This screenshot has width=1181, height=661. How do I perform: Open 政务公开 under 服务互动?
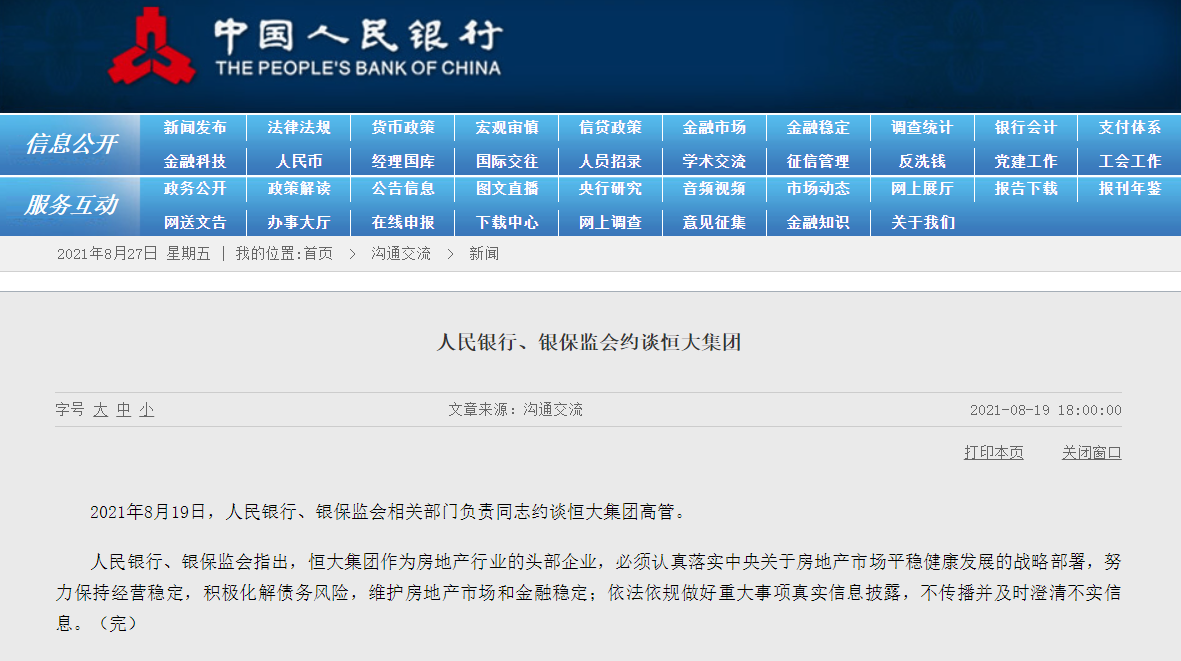[x=195, y=188]
